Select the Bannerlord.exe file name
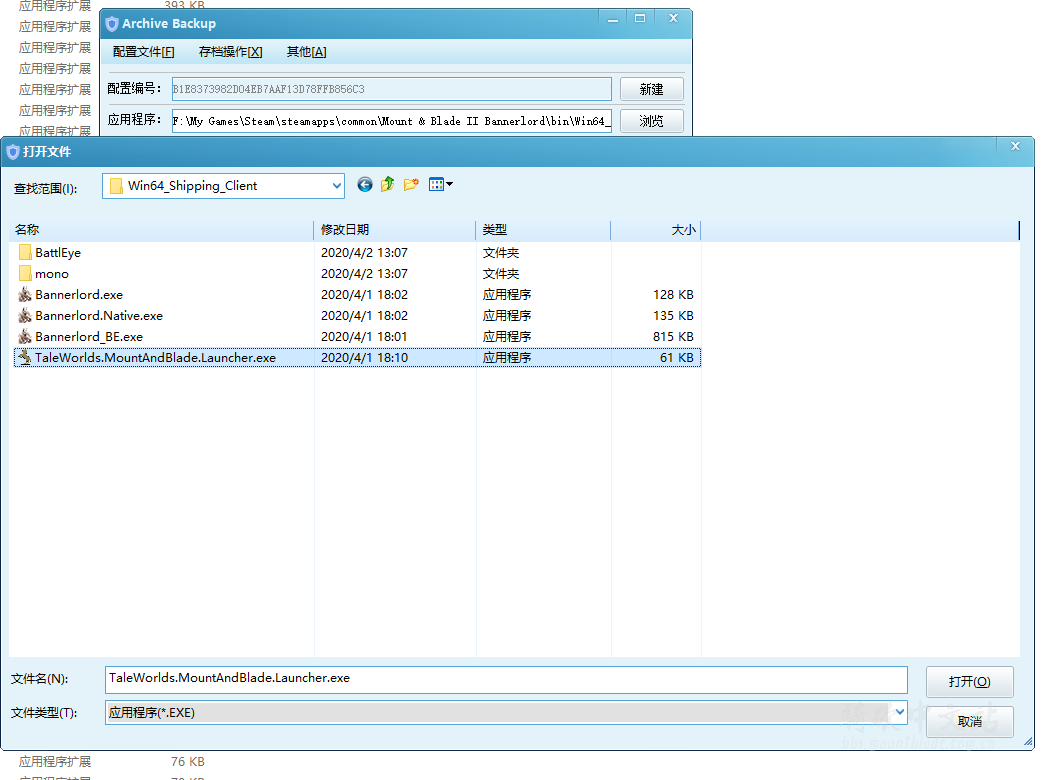 pos(79,295)
